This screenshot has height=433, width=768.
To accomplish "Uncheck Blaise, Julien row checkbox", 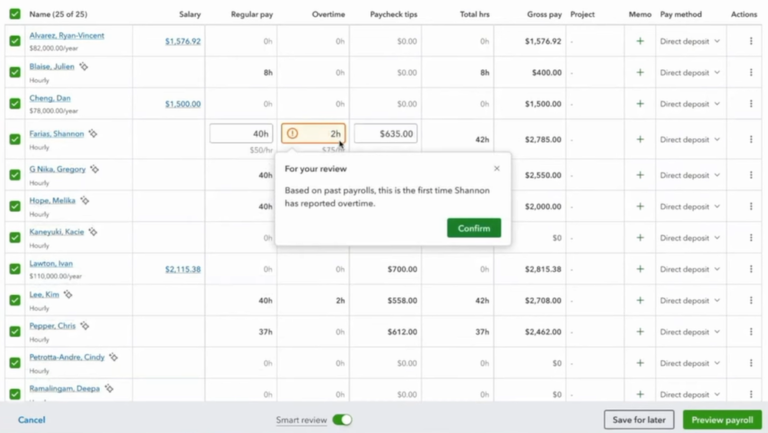I will point(15,72).
